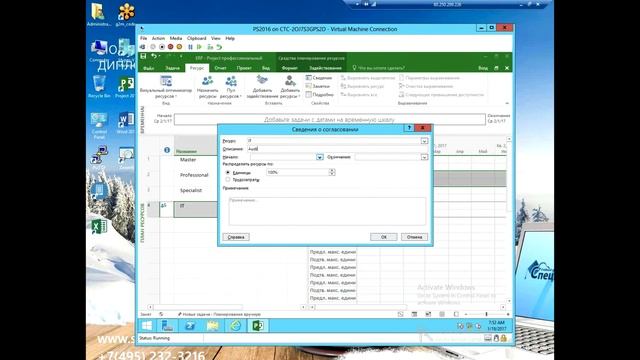Open Internet Explorer from the taskbar
Image resolution: width=640 pixels, height=360 pixels.
[x=236, y=325]
